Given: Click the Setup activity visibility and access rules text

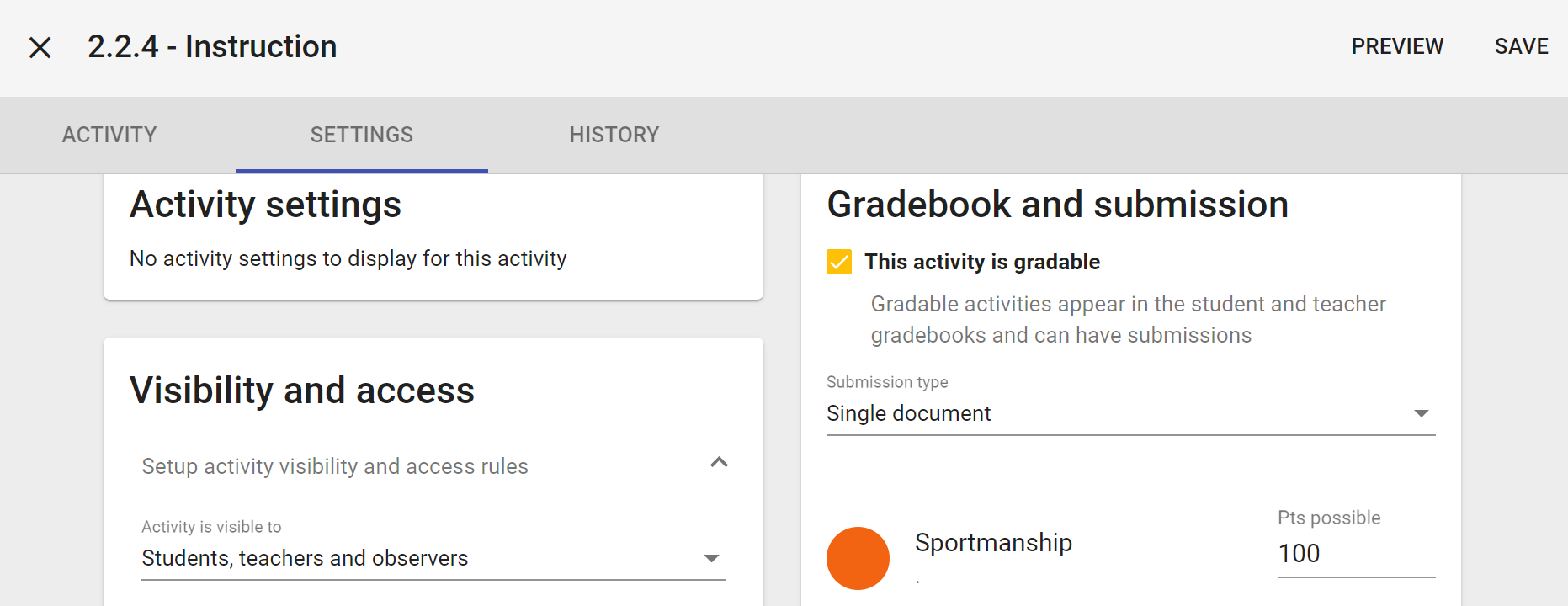Looking at the screenshot, I should [335, 466].
